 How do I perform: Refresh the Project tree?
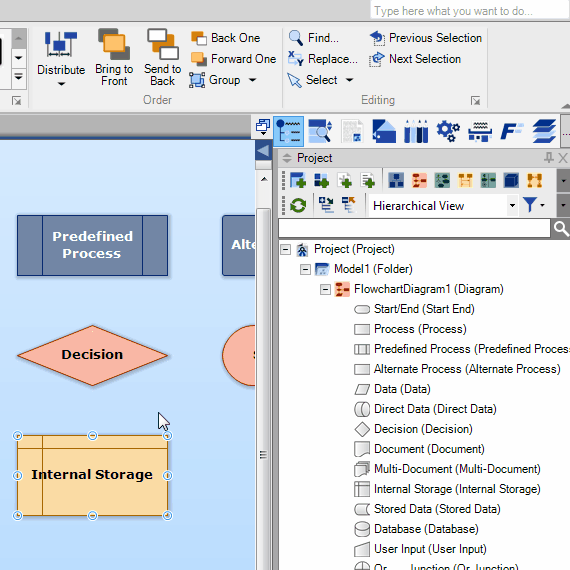coord(298,205)
